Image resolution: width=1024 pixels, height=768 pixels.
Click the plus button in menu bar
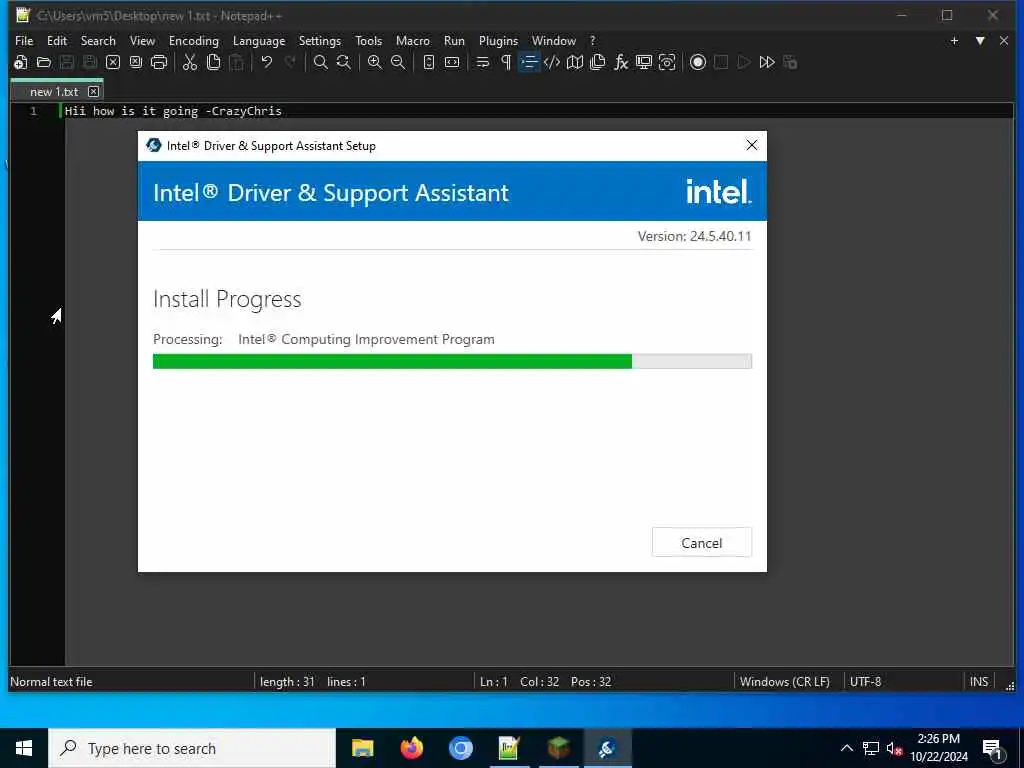click(954, 40)
